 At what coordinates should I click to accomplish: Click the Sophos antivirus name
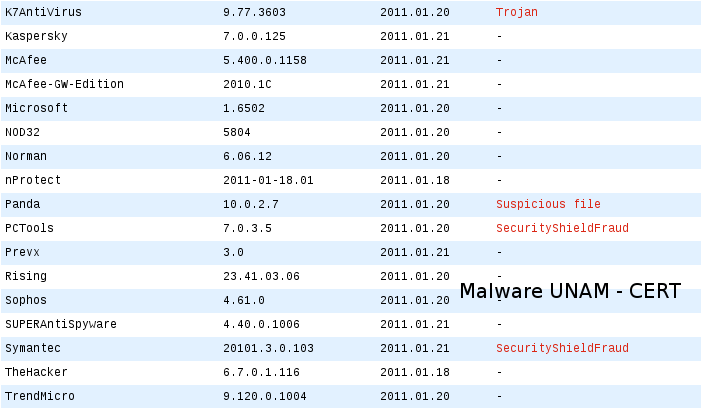26,300
